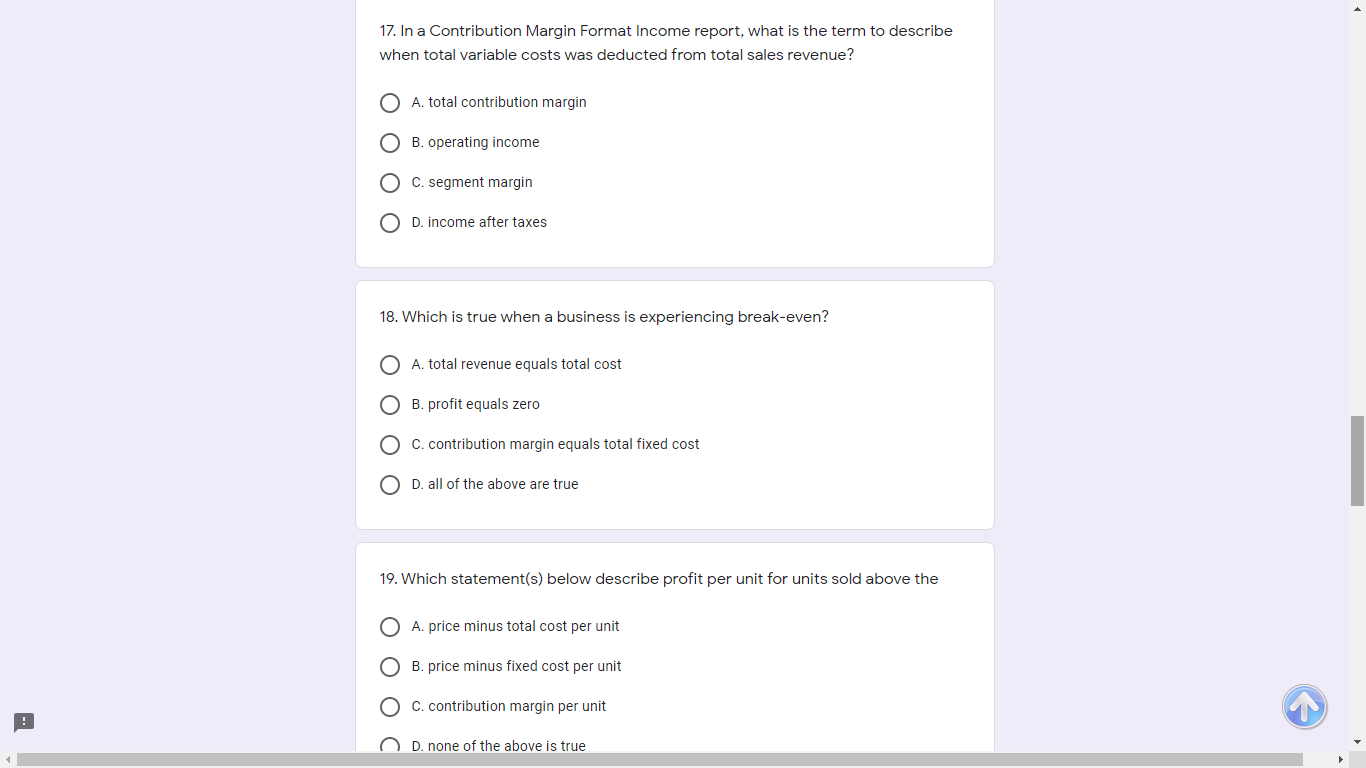Select C. contribution margin per unit
The width and height of the screenshot is (1366, 768).
(x=390, y=706)
